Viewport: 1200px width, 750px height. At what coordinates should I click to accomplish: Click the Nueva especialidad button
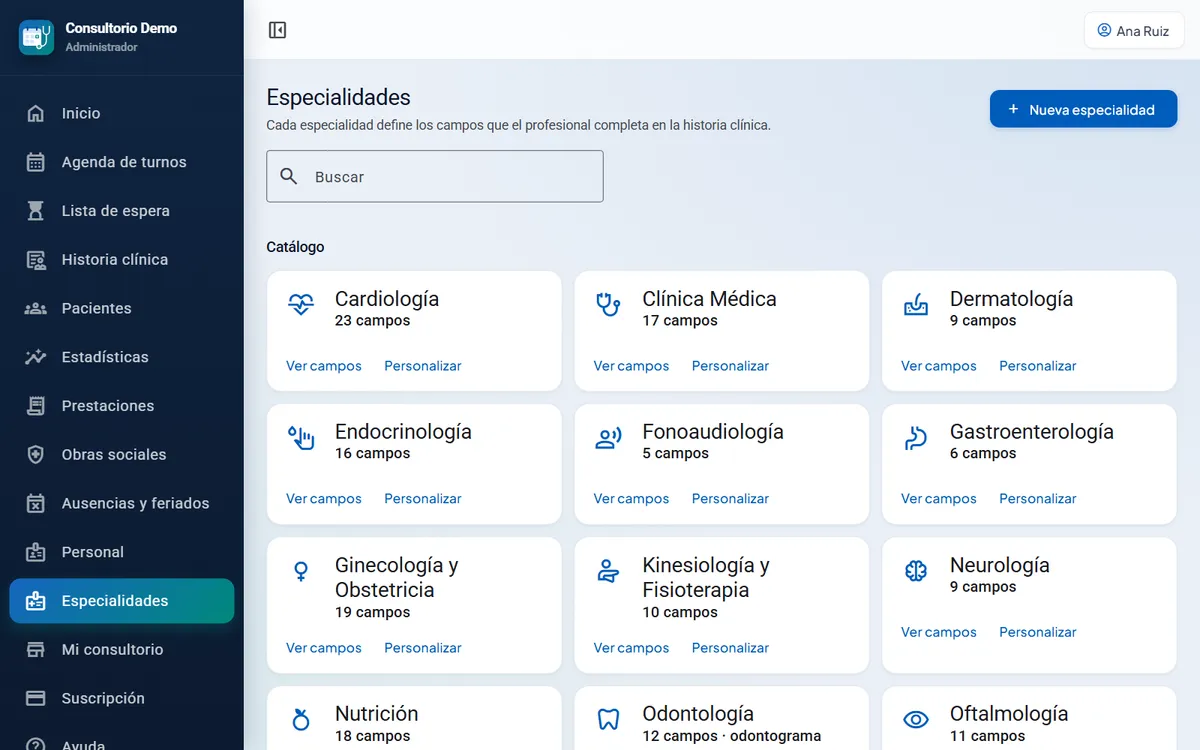click(1083, 109)
